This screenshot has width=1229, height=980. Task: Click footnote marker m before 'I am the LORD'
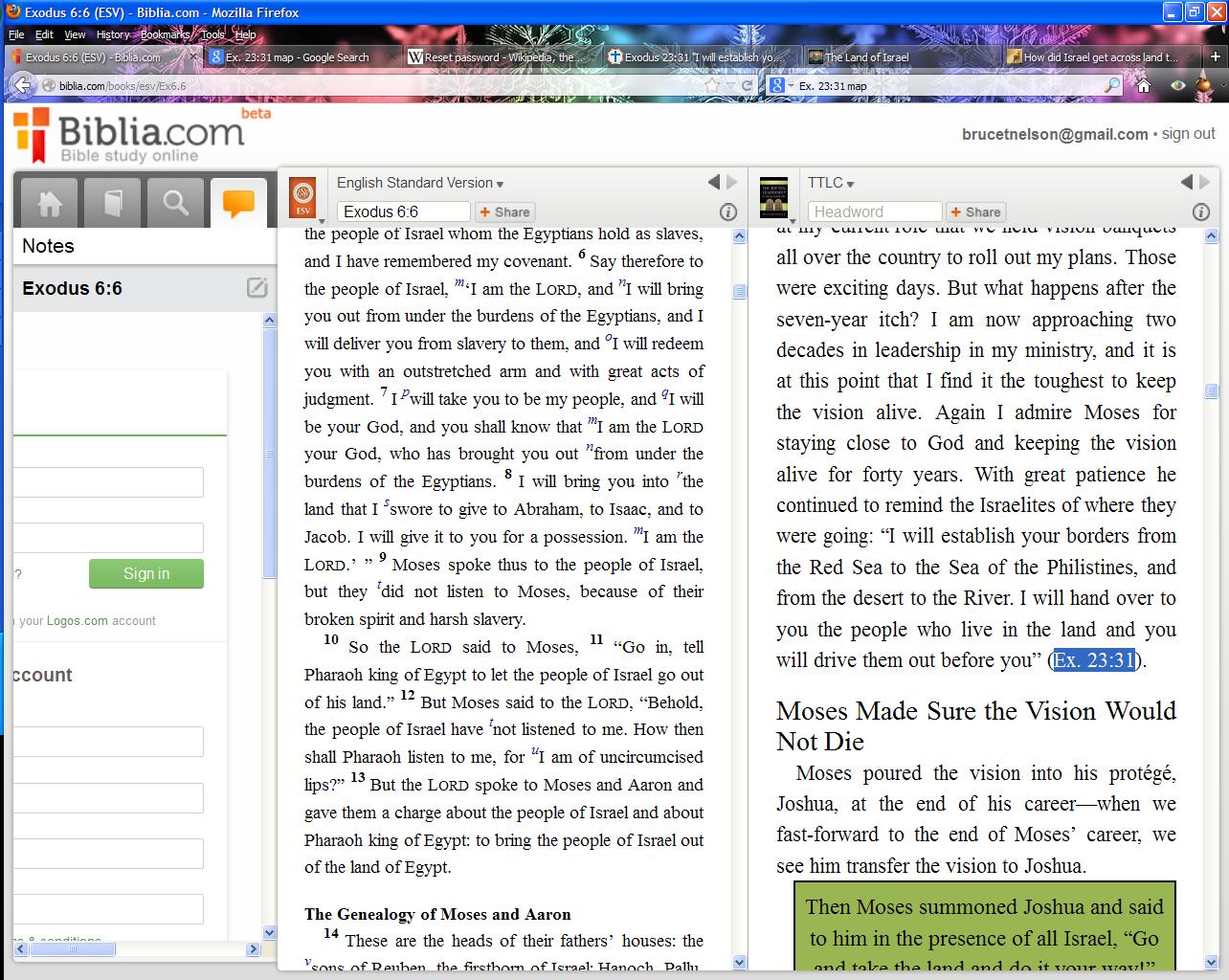coord(459,284)
